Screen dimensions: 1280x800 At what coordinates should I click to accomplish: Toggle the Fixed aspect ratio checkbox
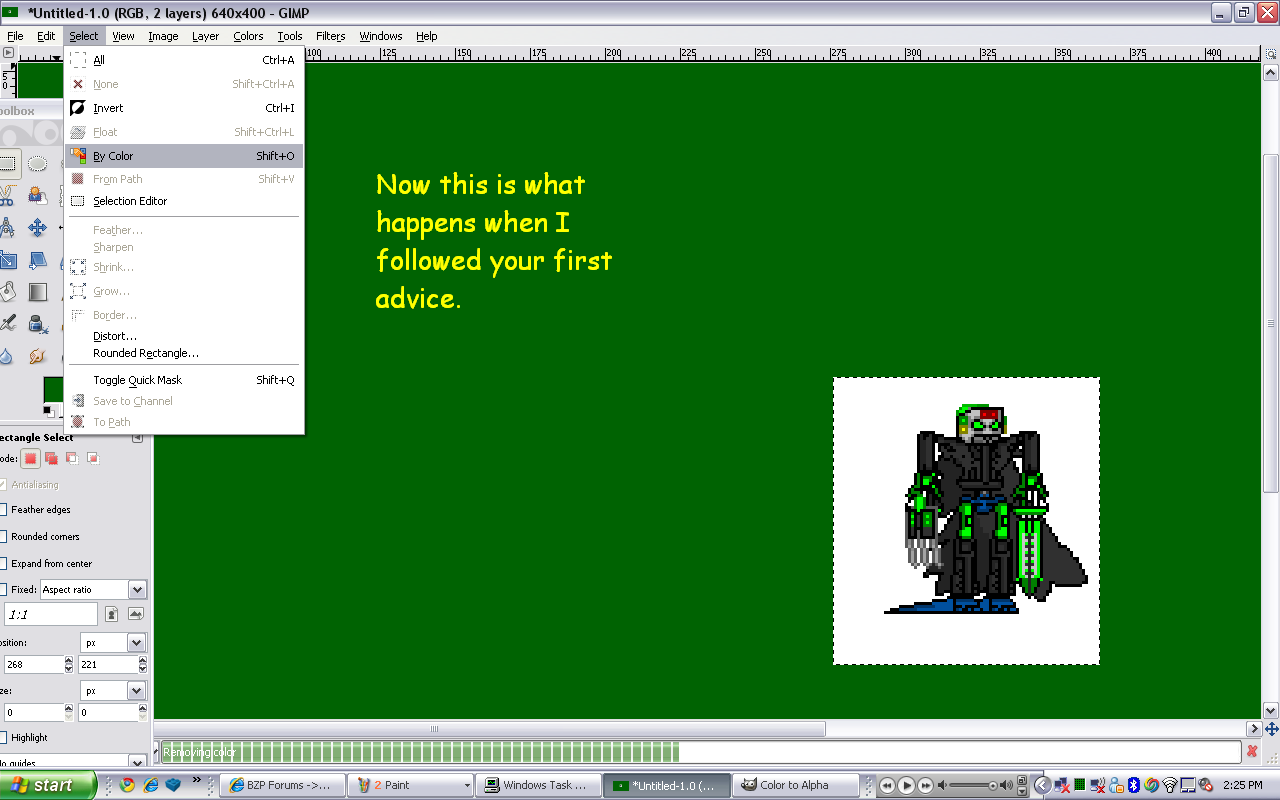3,590
